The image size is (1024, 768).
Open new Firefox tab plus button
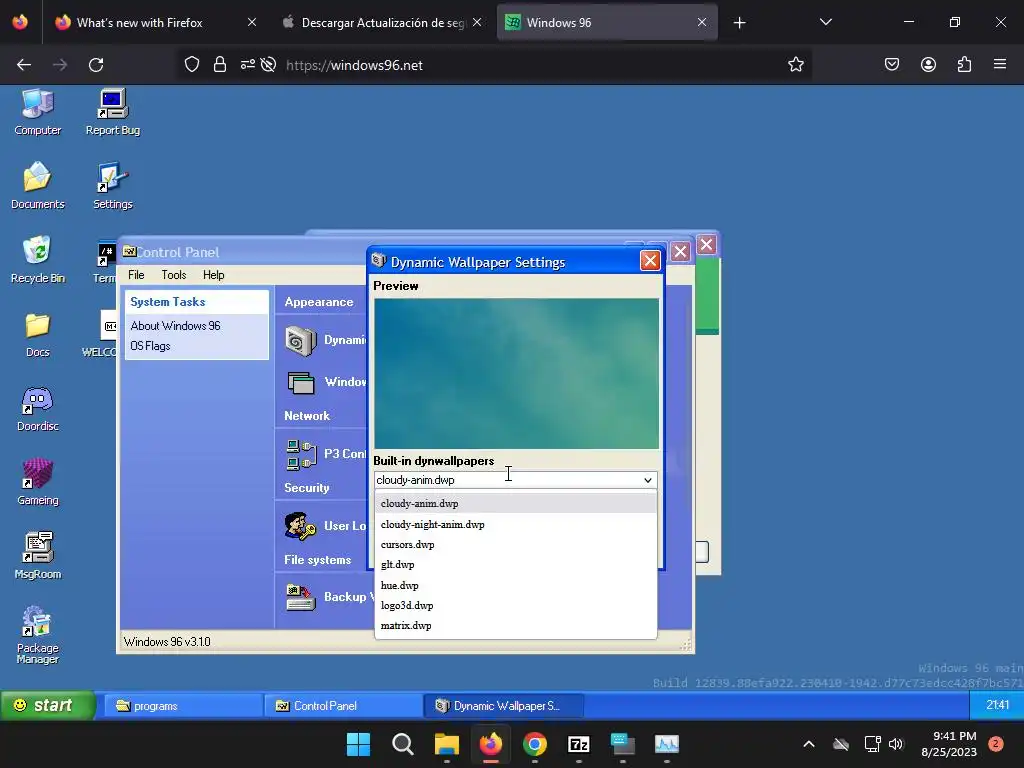(x=739, y=23)
